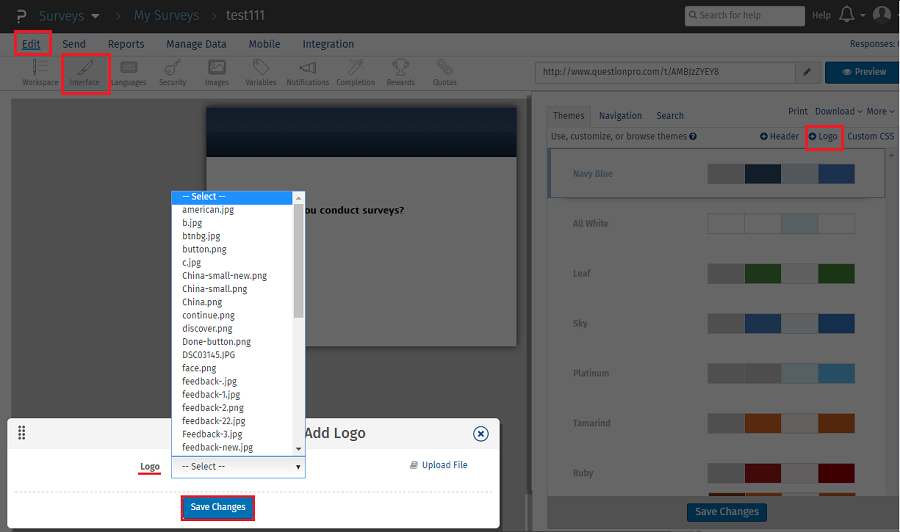
Task: Open the Images tool
Action: click(217, 73)
